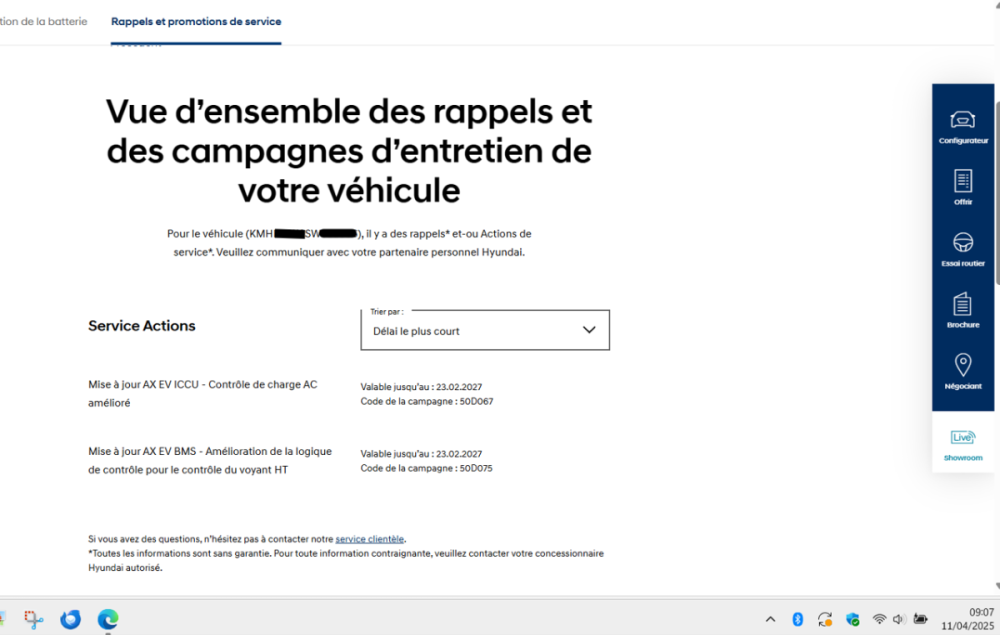The image size is (1000, 635).
Task: Select the AX EV BMS update entry
Action: tap(209, 460)
